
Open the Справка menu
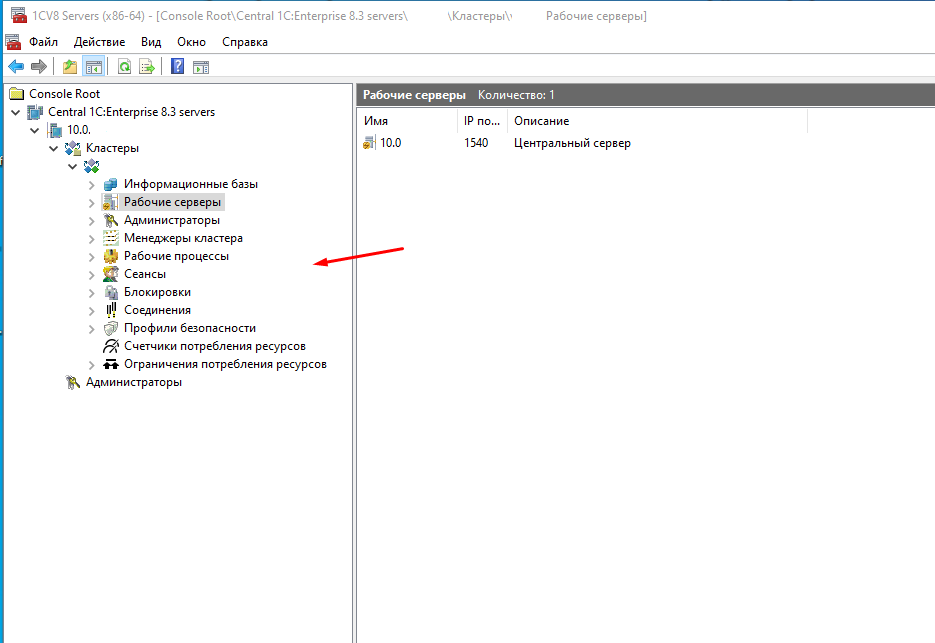click(x=244, y=42)
